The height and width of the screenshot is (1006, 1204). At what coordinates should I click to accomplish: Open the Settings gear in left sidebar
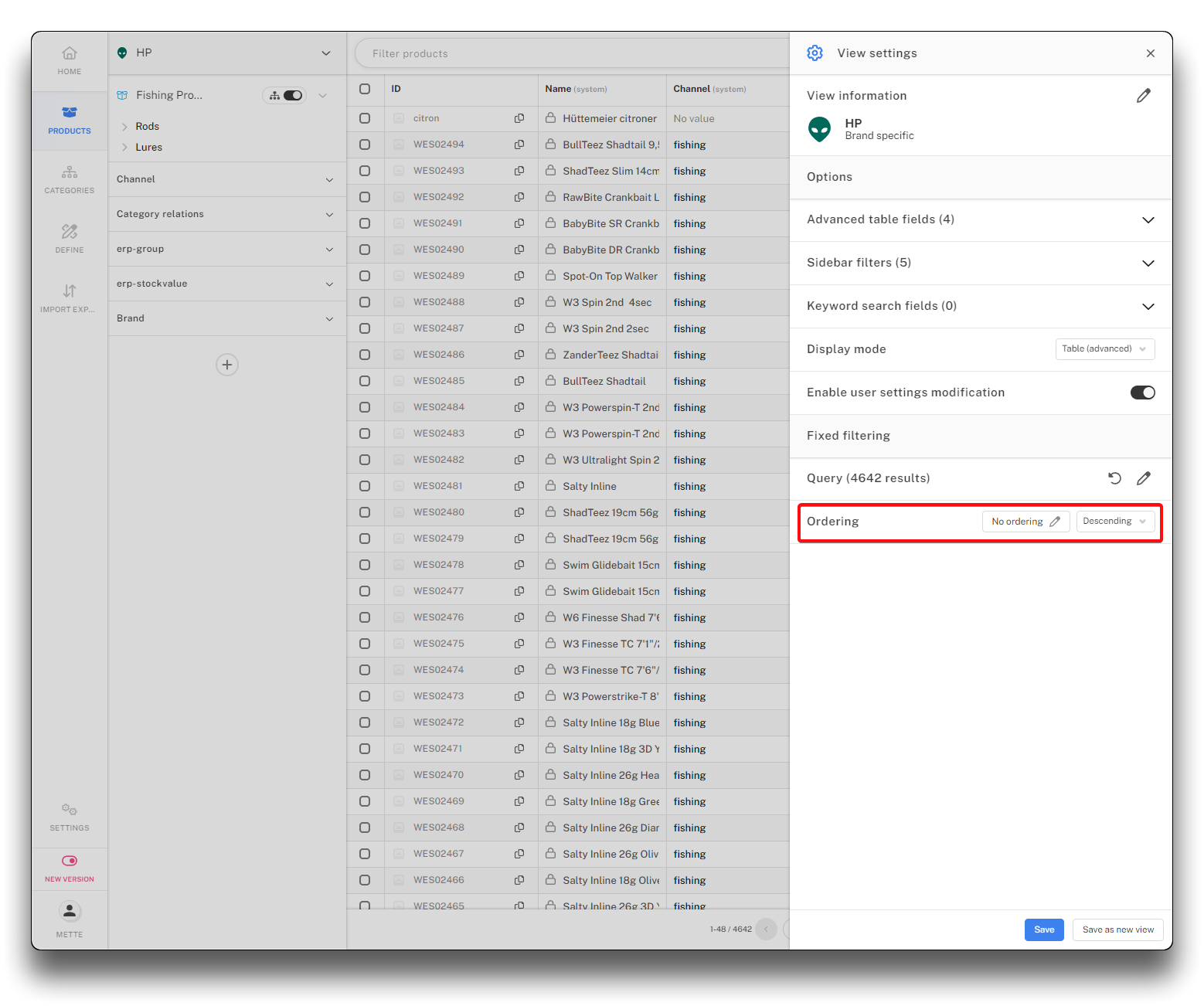(x=70, y=816)
